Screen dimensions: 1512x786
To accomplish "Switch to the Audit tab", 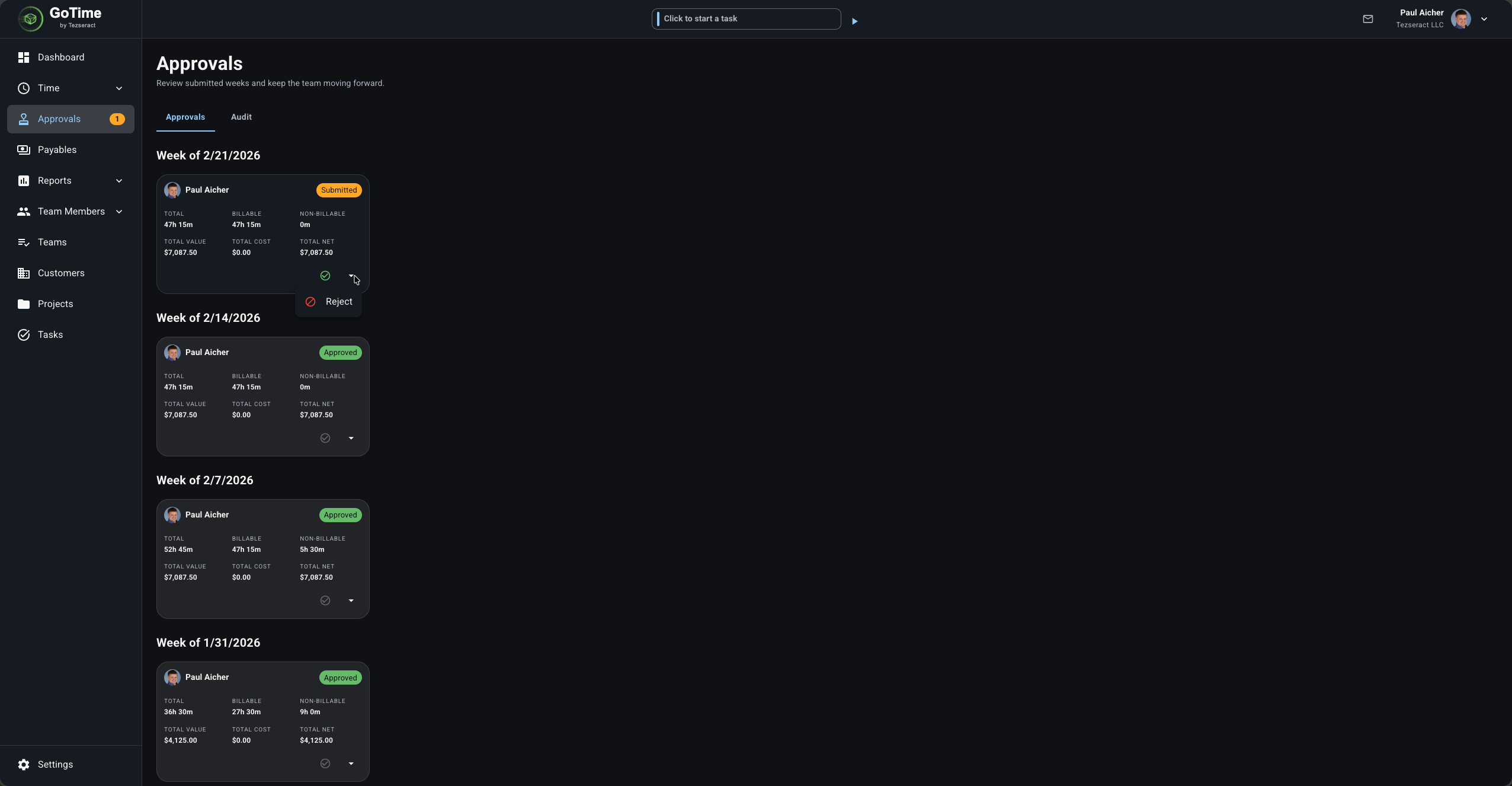I will pos(241,117).
